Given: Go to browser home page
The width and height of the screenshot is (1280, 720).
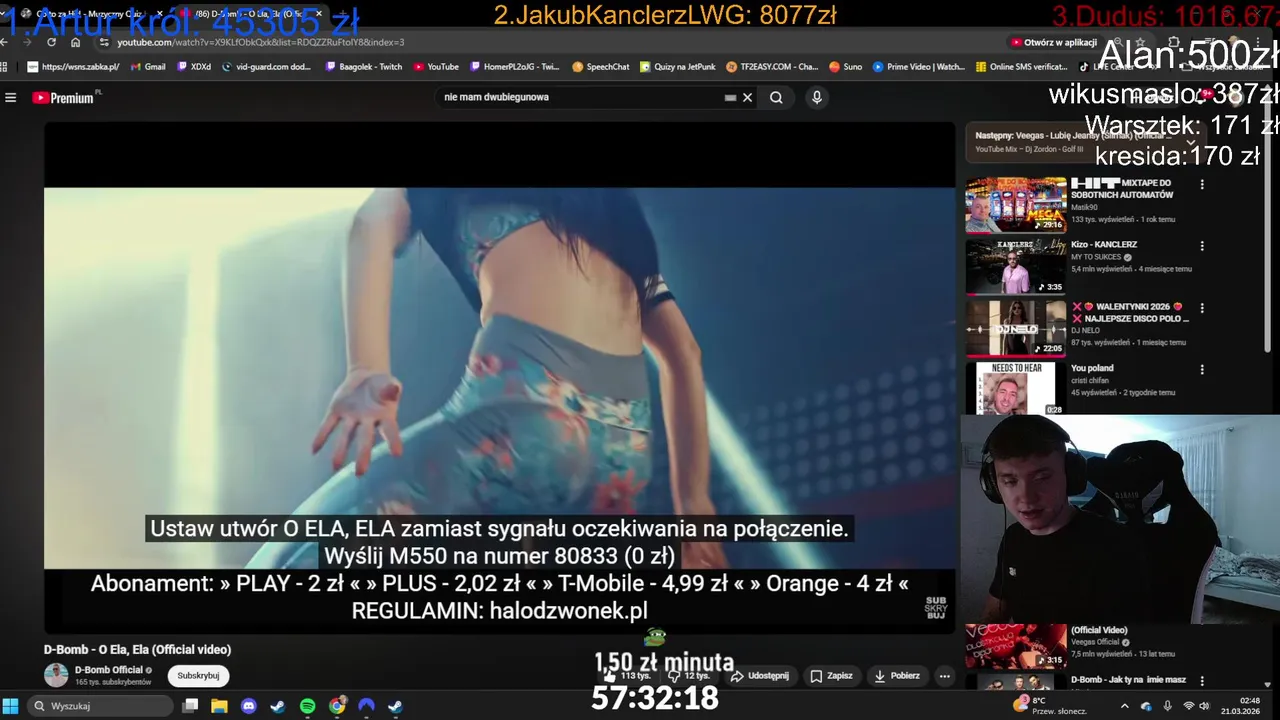Looking at the screenshot, I should point(75,42).
